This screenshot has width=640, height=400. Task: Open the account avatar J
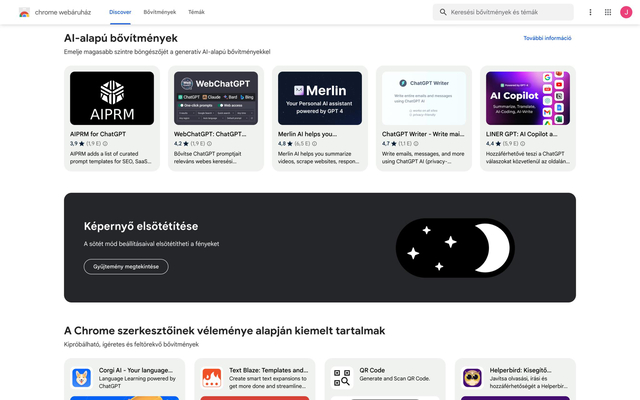click(x=626, y=12)
